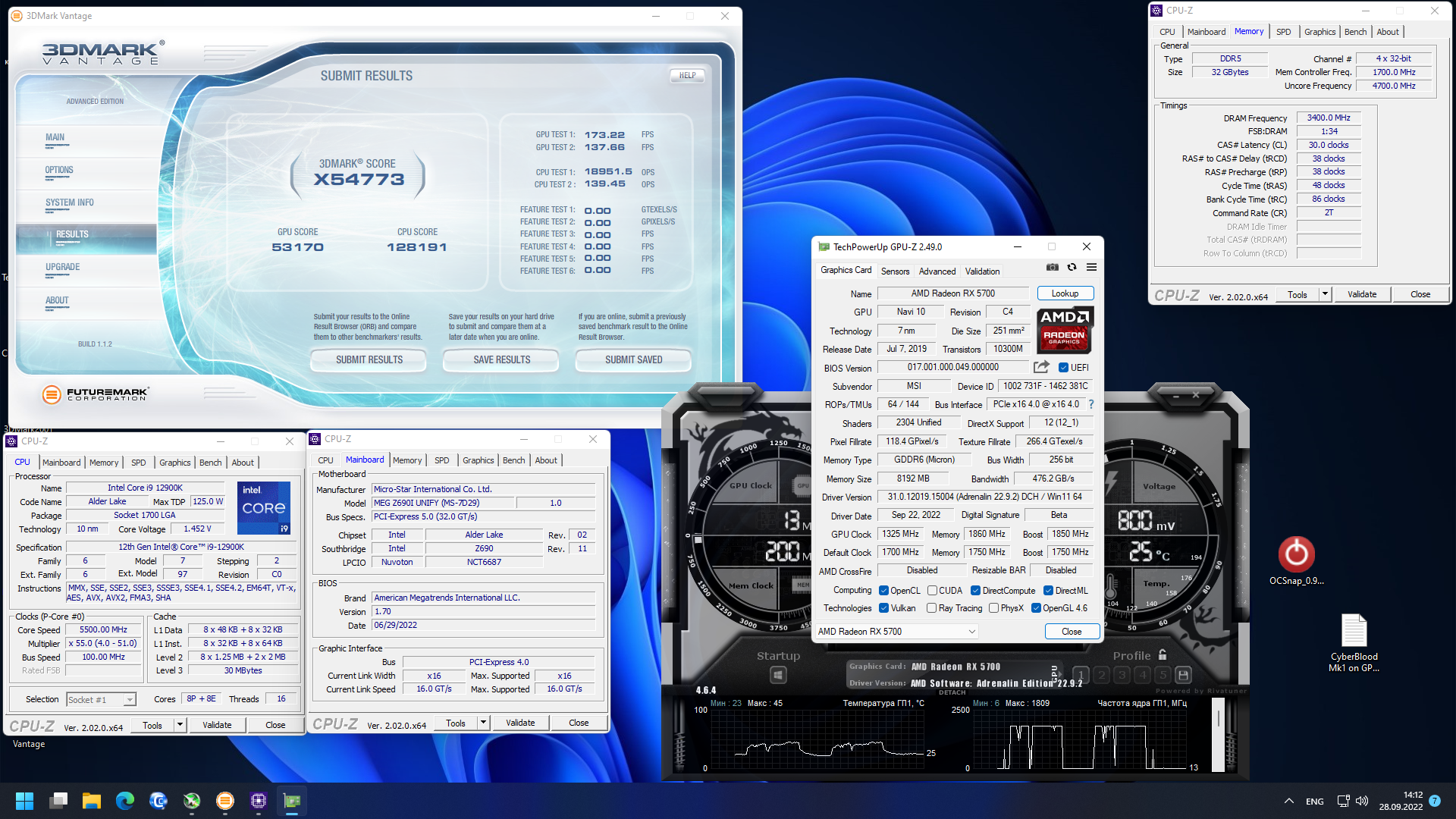Take GPU-Z screenshot with camera icon
The height and width of the screenshot is (819, 1456).
tap(1053, 267)
